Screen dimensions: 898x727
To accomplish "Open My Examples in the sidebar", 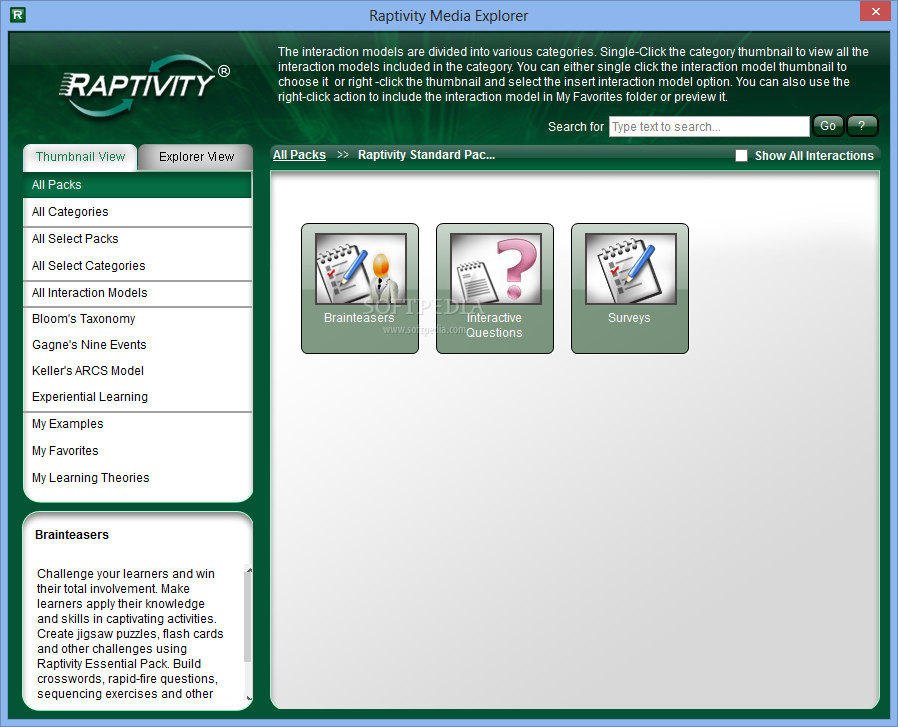I will pos(137,424).
